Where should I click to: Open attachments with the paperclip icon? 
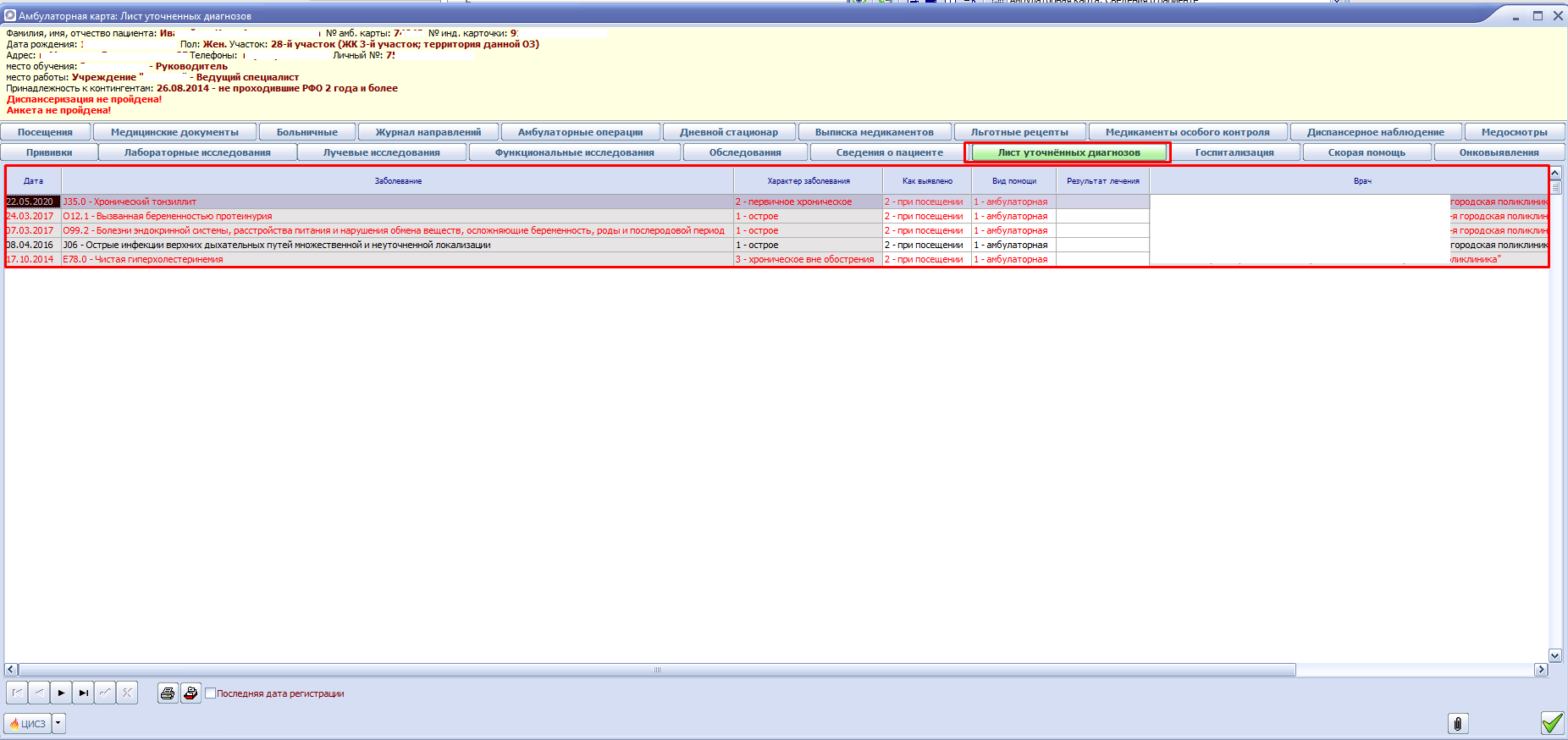click(1457, 724)
